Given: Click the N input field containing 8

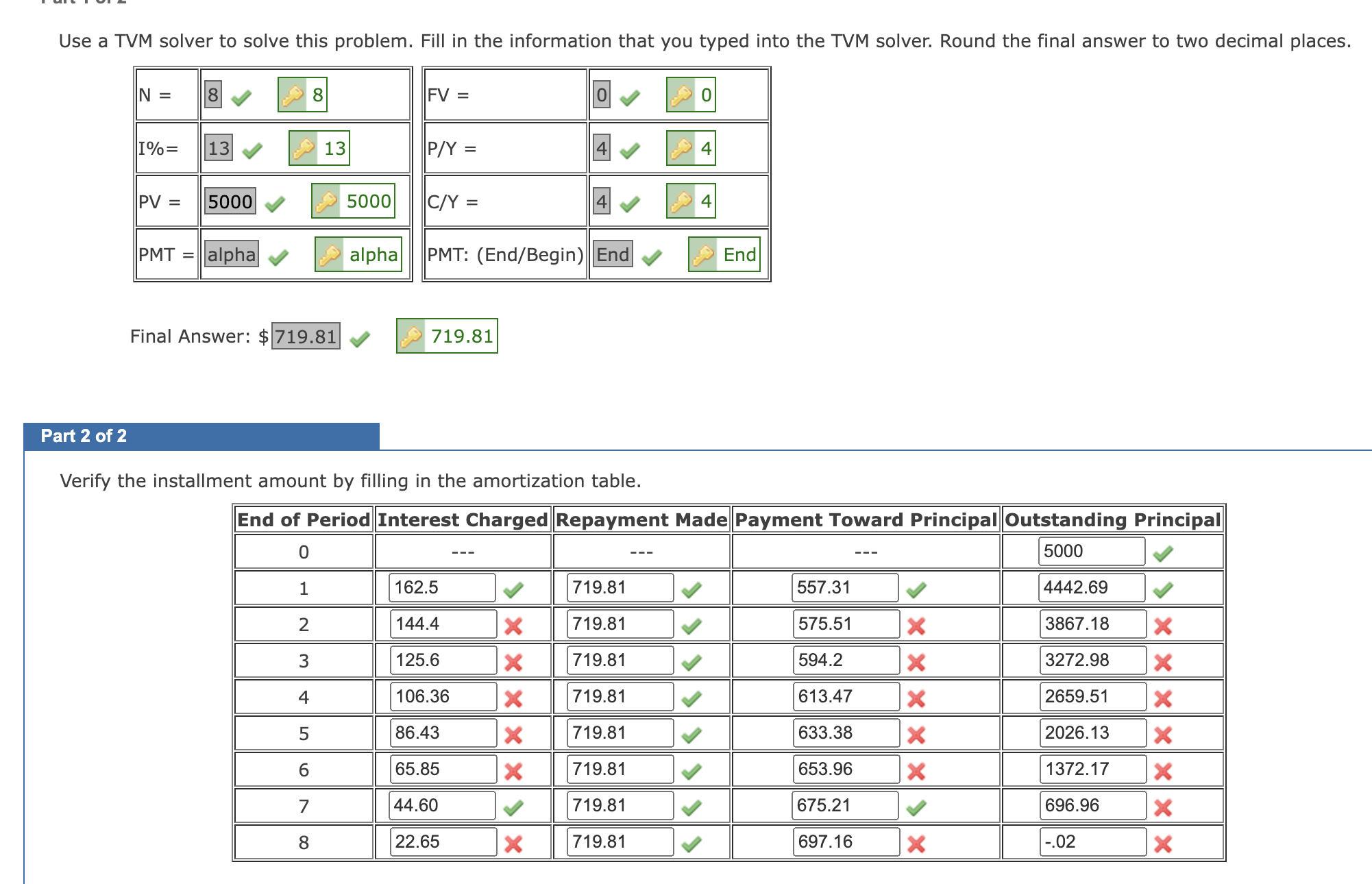Looking at the screenshot, I should (213, 95).
